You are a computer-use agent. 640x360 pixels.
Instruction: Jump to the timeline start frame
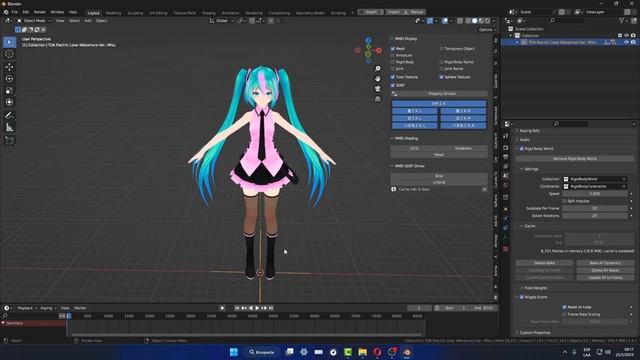(x=237, y=308)
